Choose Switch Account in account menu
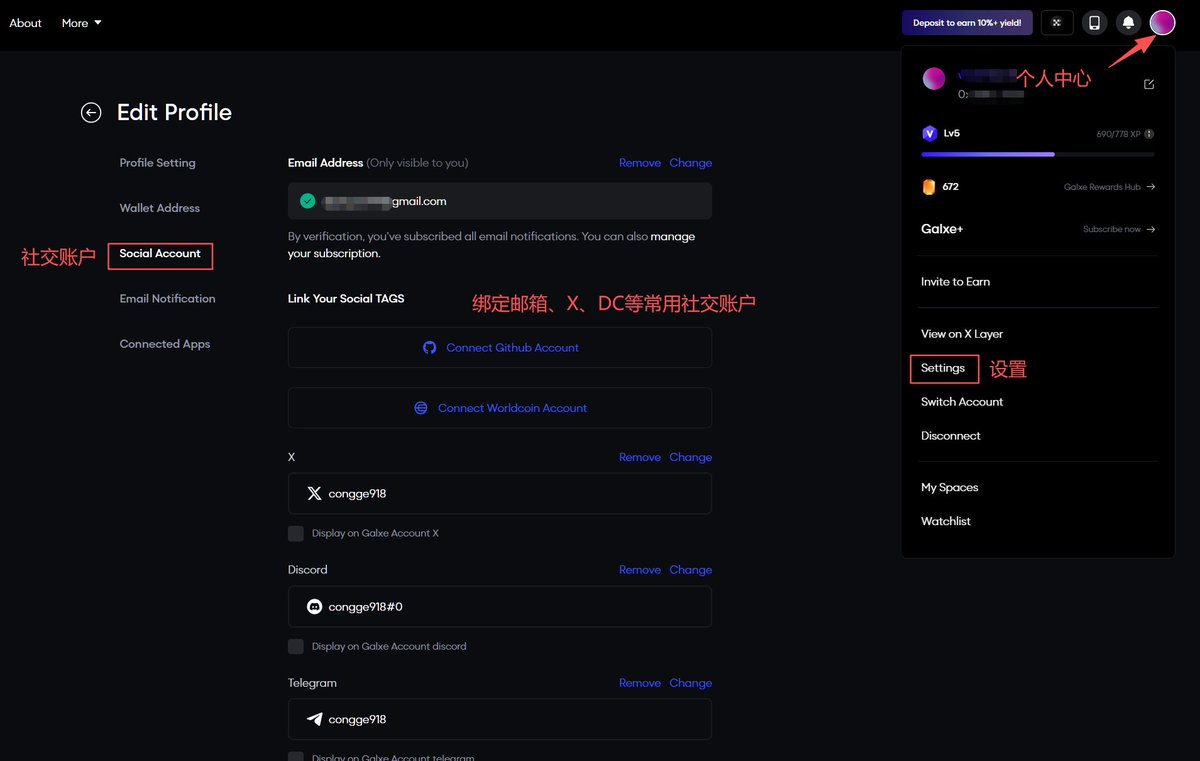Image resolution: width=1200 pixels, height=761 pixels. [962, 402]
